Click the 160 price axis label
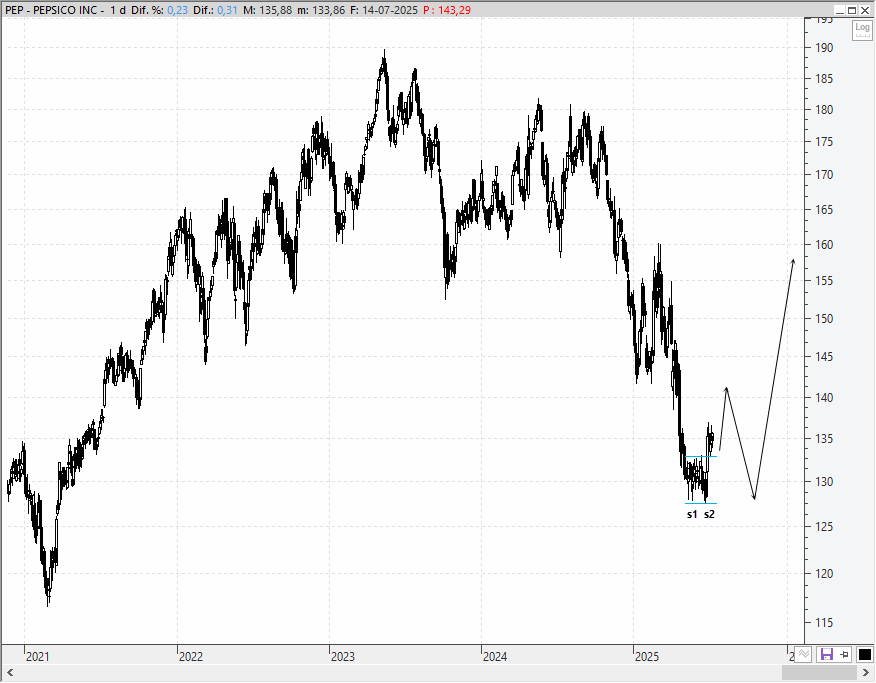This screenshot has width=876, height=683. tap(824, 245)
